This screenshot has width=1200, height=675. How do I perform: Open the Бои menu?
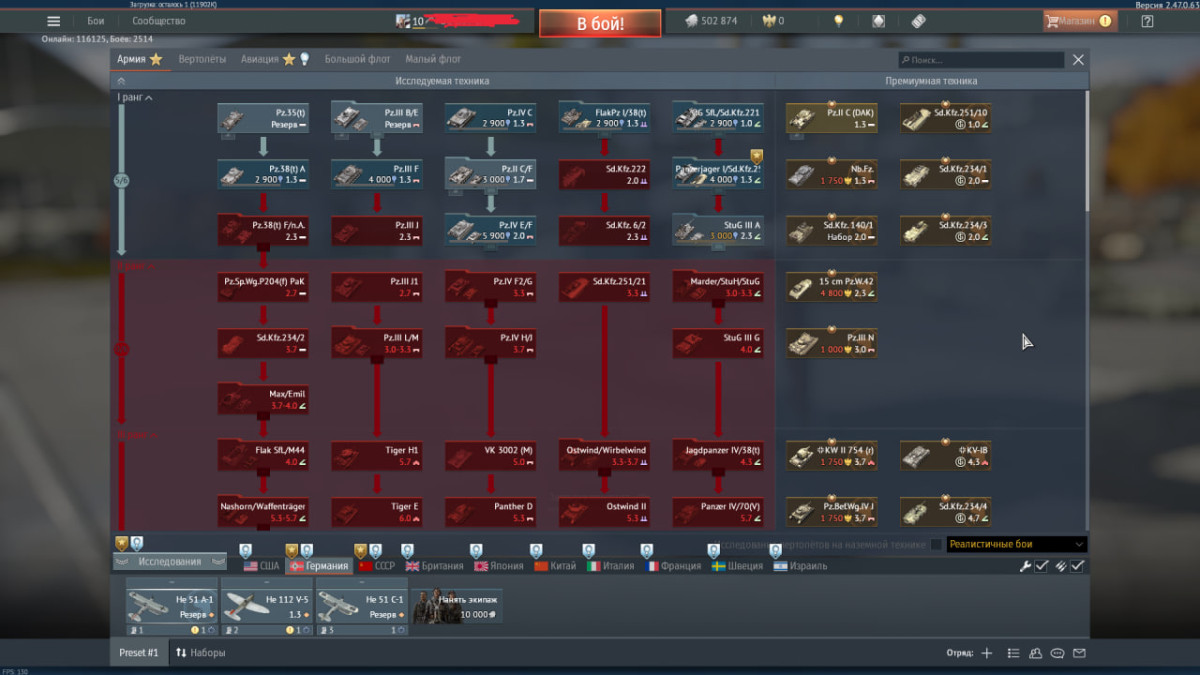click(96, 21)
